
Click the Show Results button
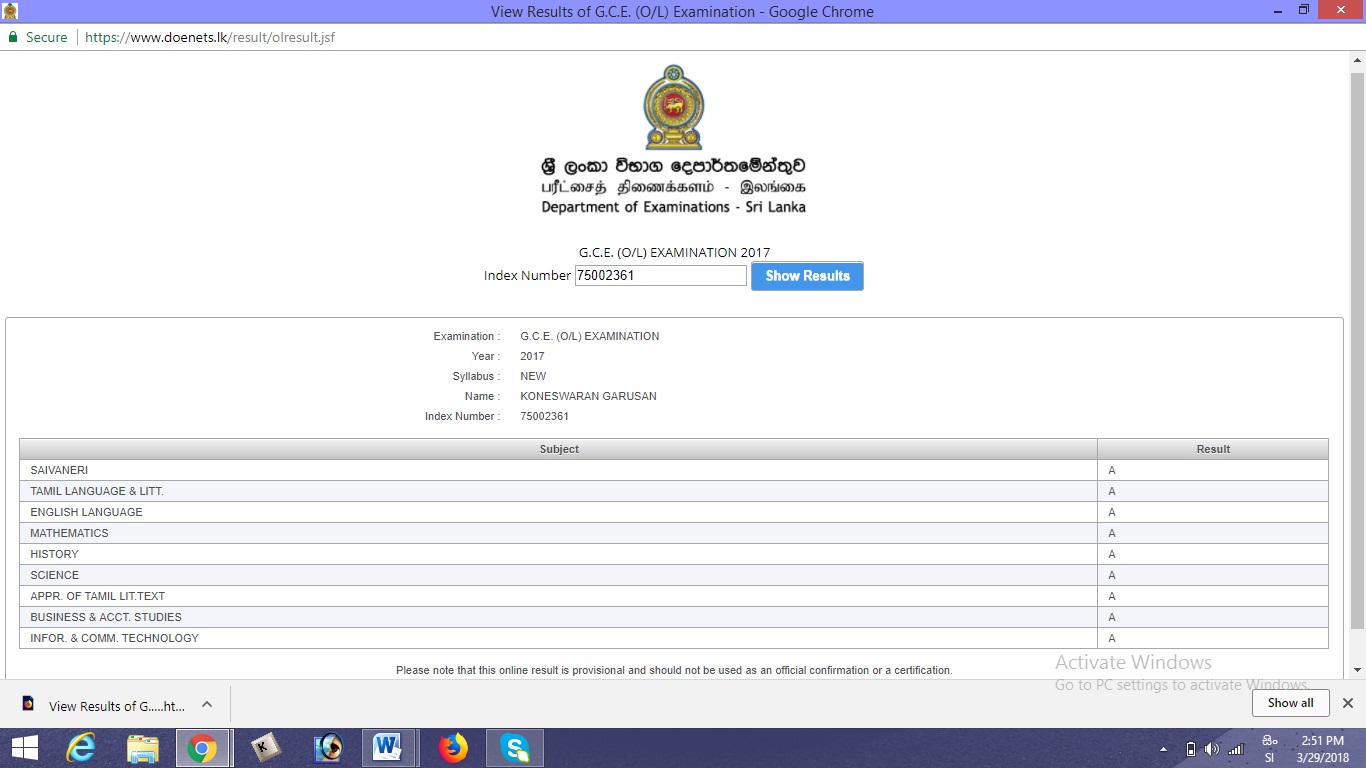click(x=807, y=276)
